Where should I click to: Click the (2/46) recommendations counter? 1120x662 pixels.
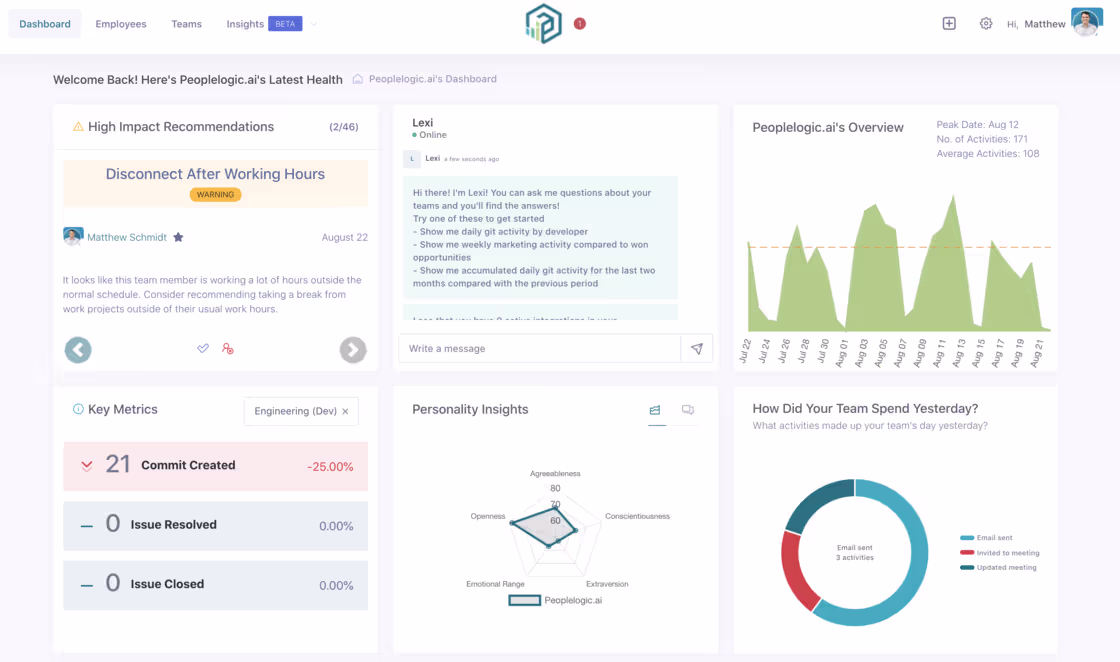tap(344, 126)
